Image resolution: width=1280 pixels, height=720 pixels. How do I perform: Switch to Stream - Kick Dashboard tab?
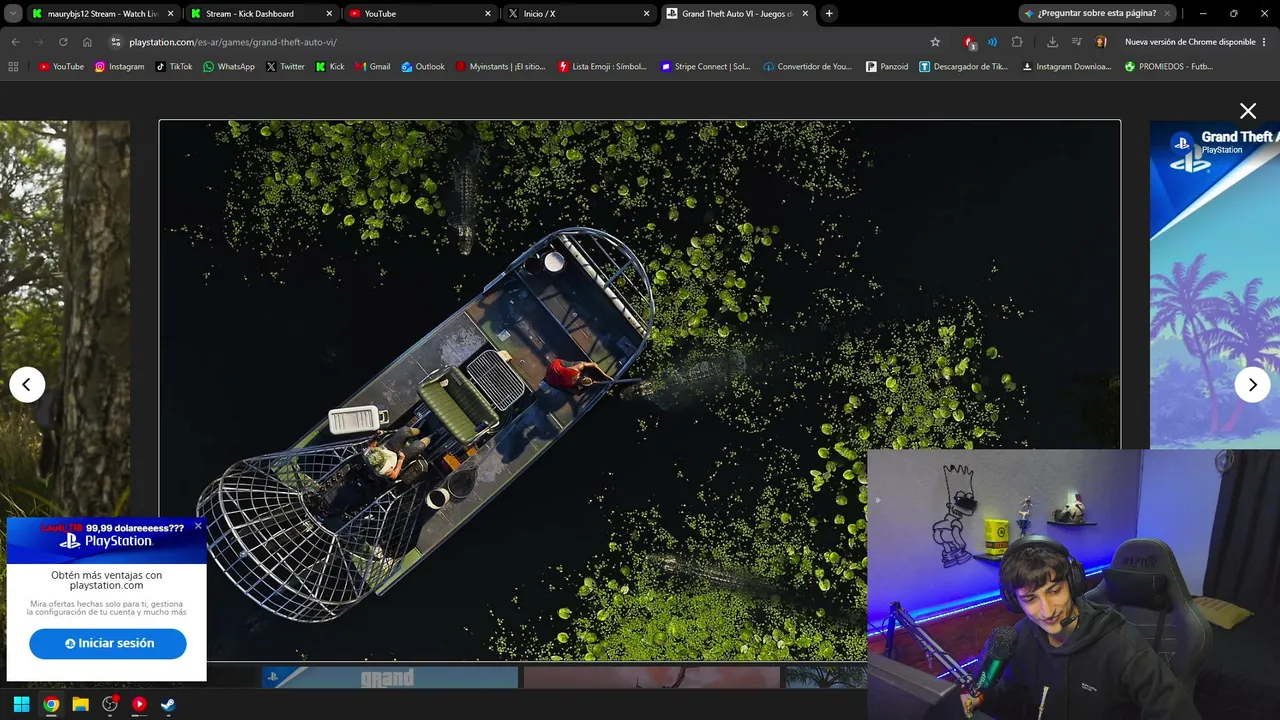click(260, 14)
